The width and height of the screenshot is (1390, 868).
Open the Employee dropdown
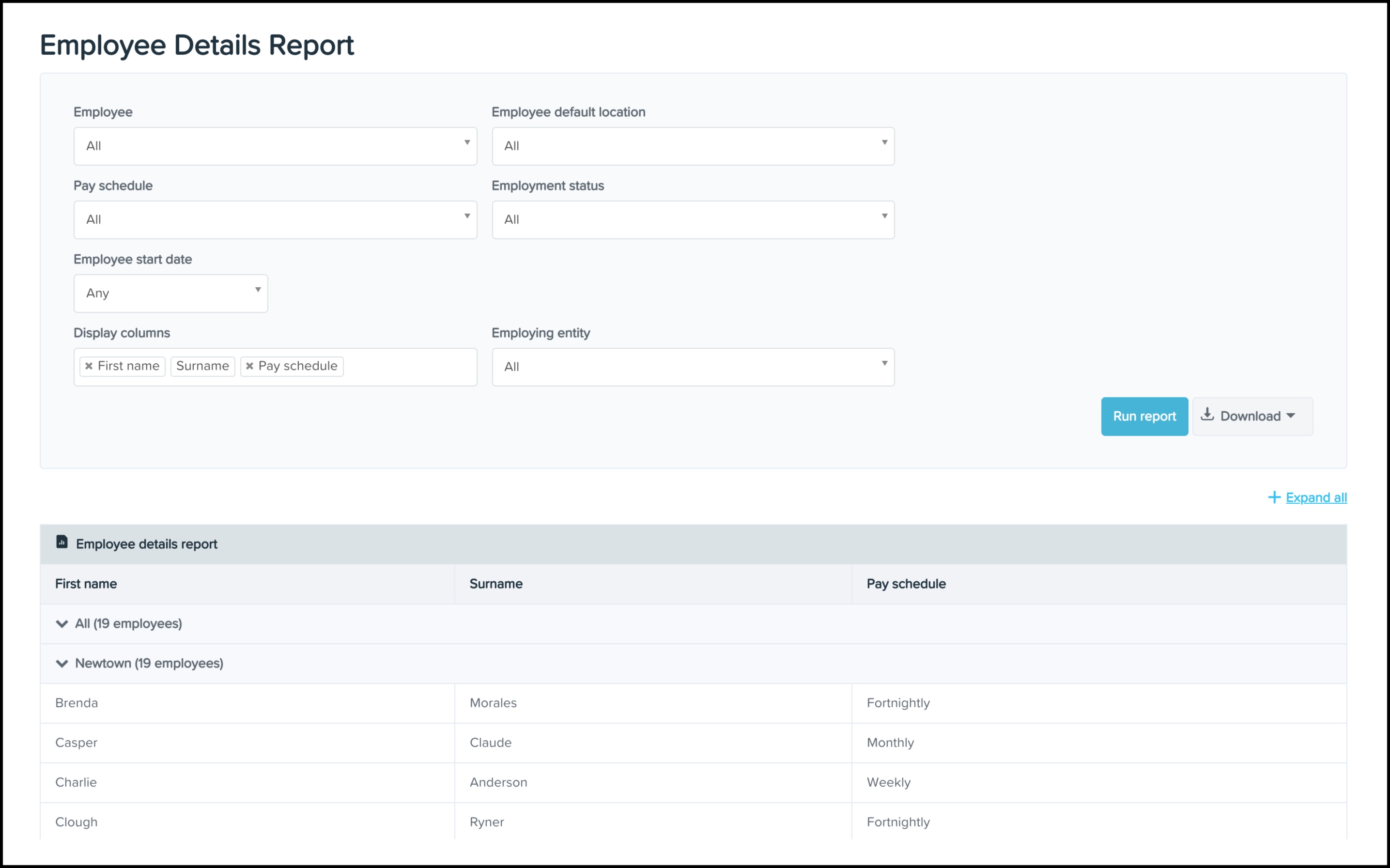click(275, 146)
